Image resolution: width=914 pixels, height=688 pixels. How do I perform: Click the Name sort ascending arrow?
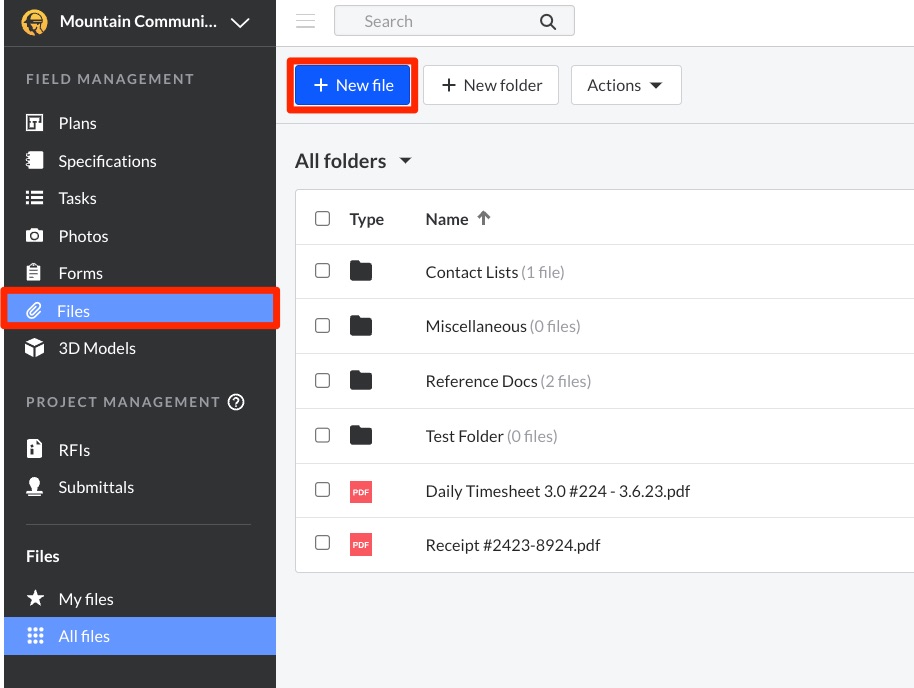(x=484, y=218)
